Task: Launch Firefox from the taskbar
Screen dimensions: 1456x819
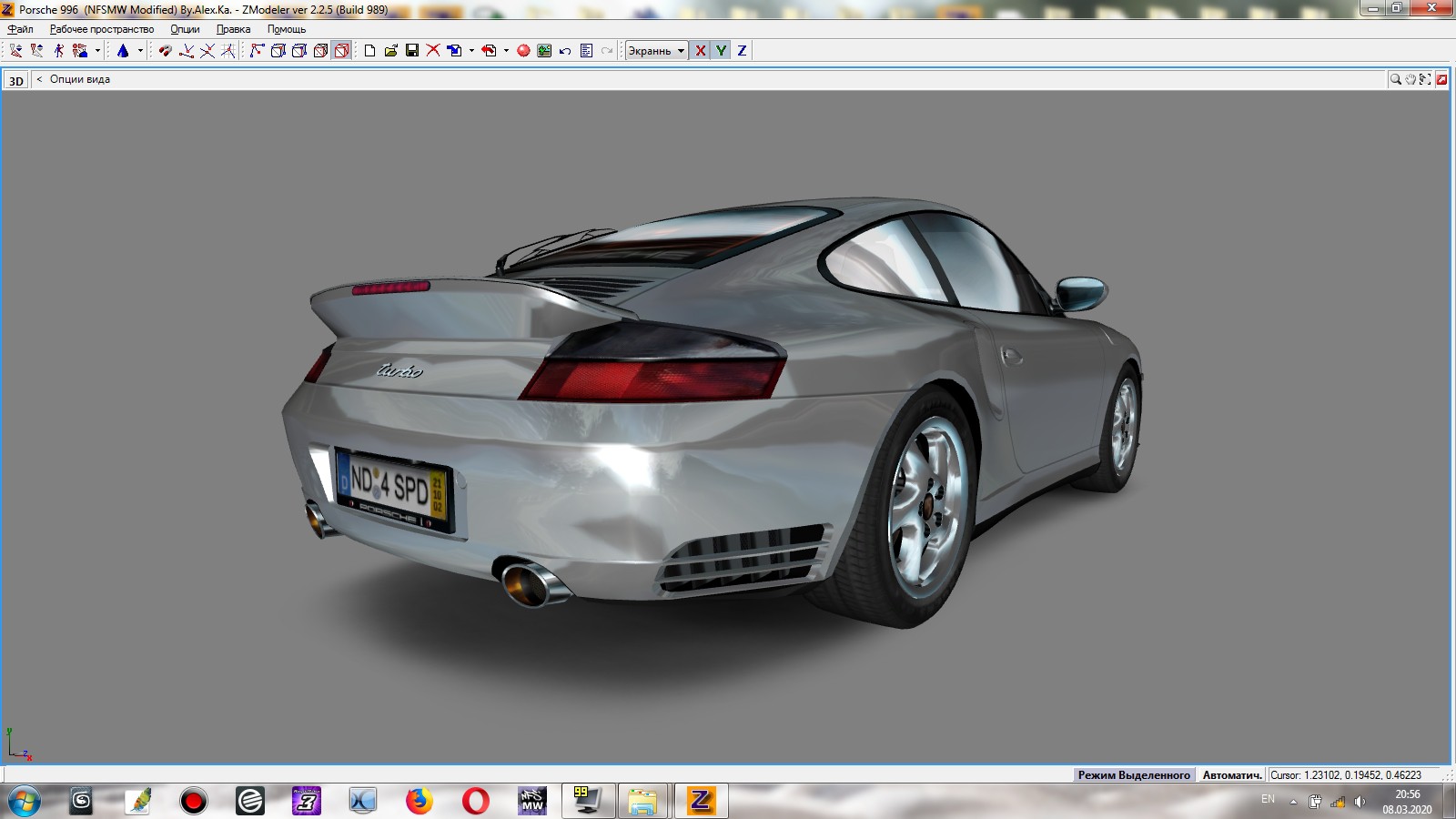Action: 419,801
